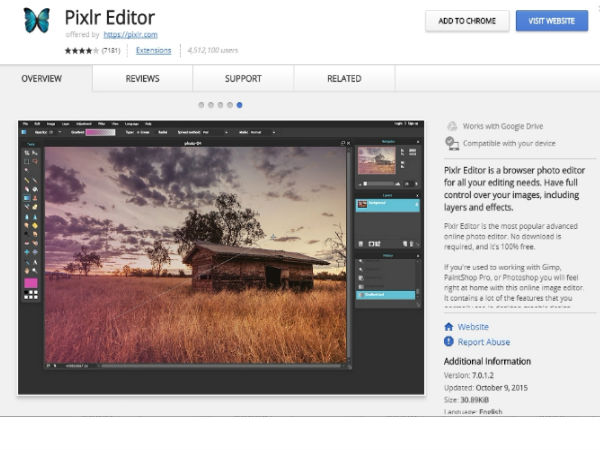The image size is (600, 450).
Task: Click the pink foreground color swatch in the screenshot
Action: (x=31, y=283)
